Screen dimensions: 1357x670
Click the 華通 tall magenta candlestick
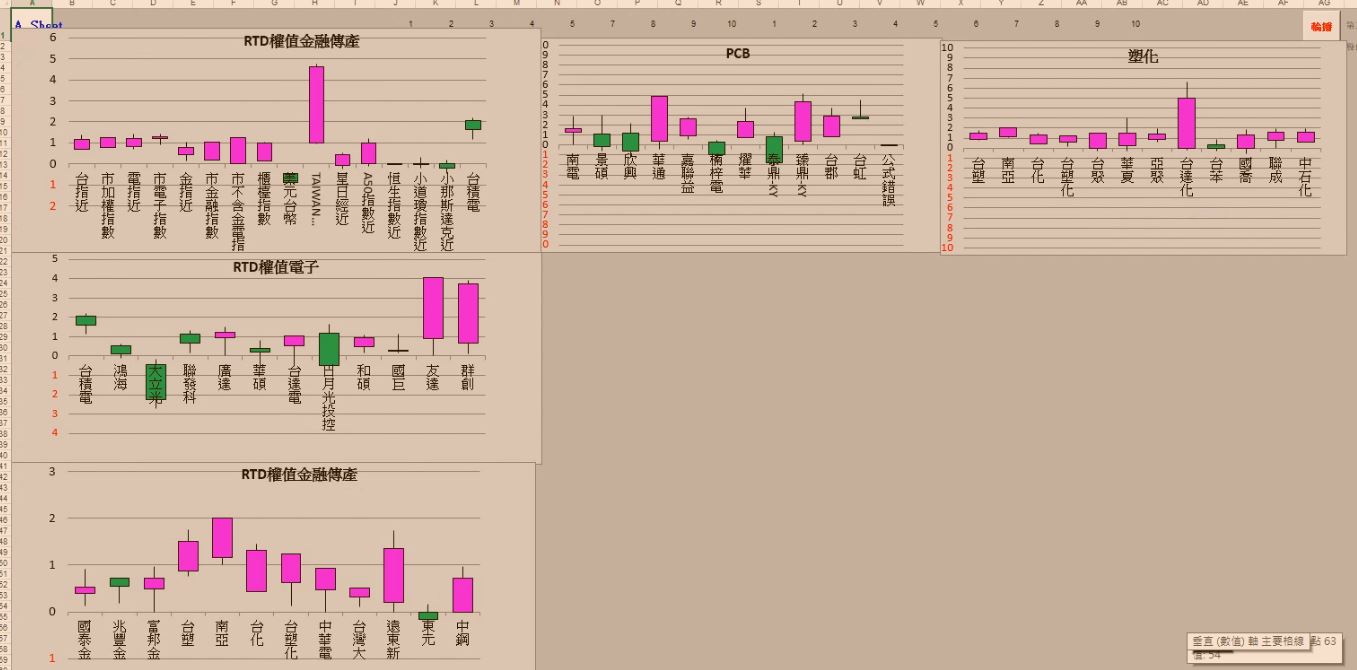(x=659, y=119)
